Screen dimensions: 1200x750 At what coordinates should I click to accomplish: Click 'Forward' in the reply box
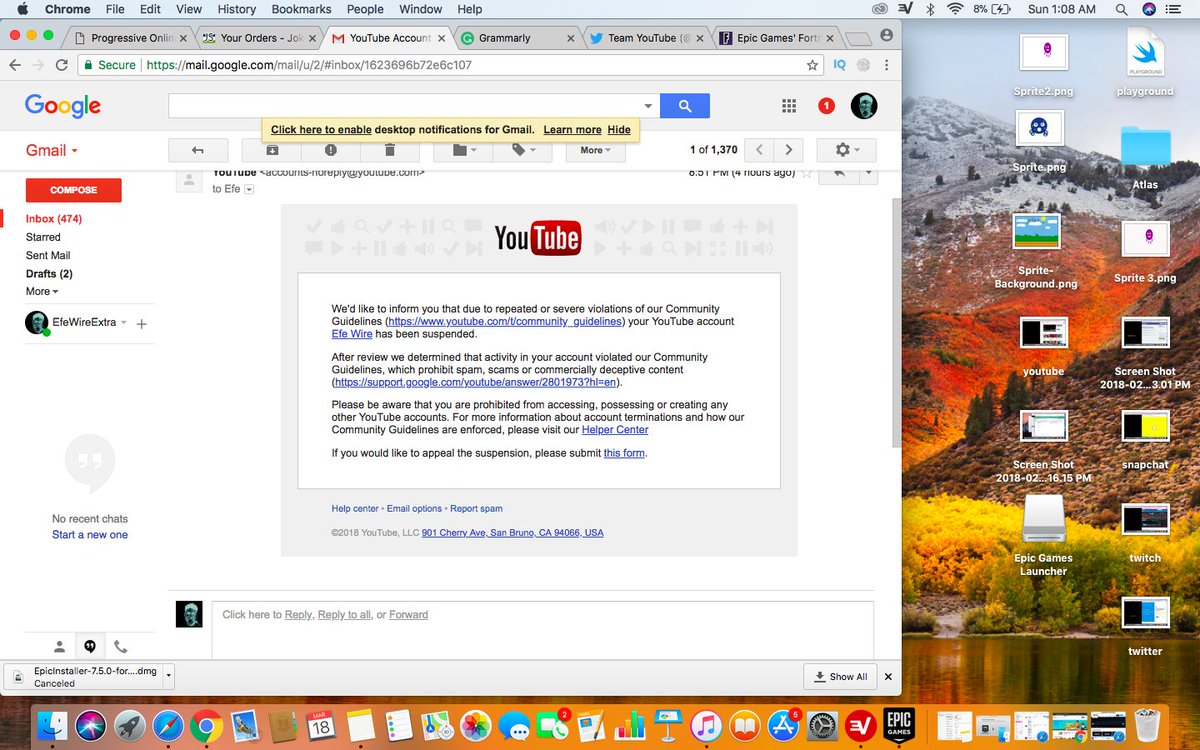coord(408,614)
